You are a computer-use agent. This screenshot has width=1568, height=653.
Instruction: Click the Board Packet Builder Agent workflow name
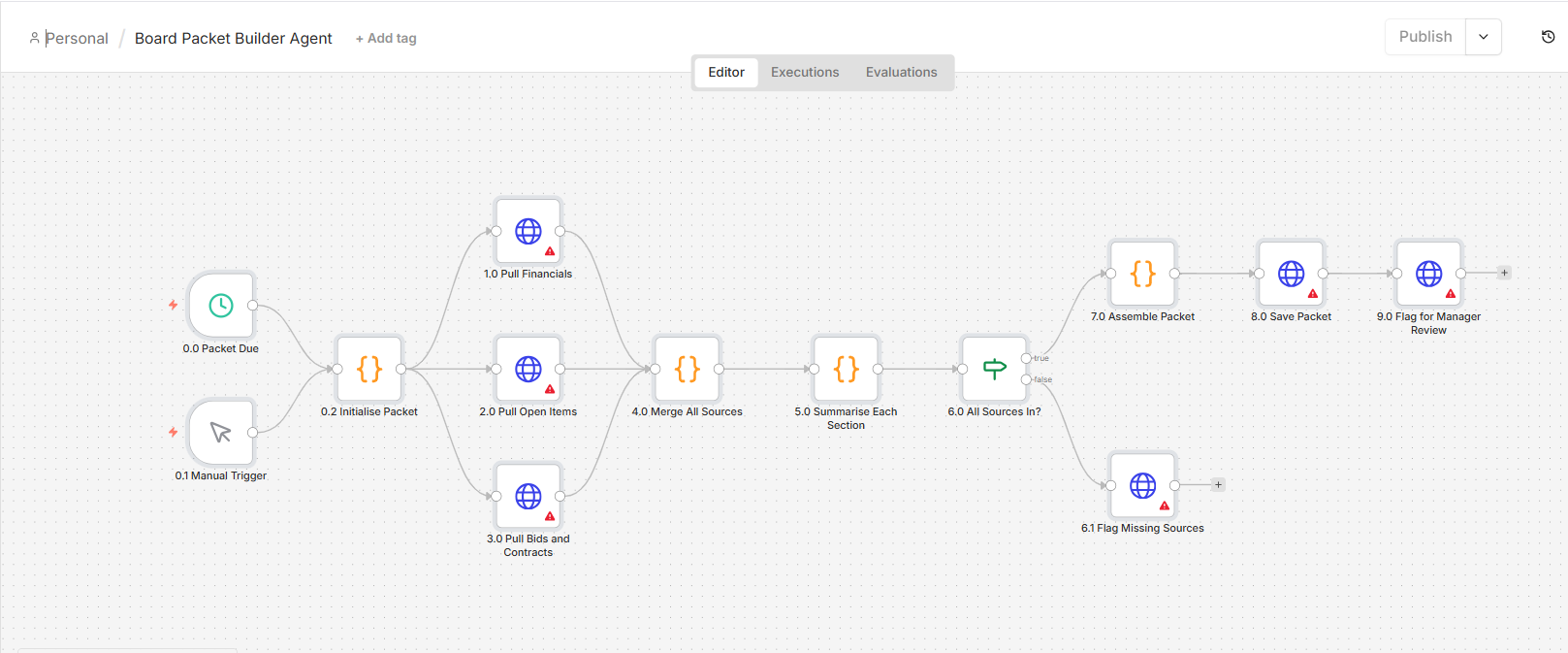coord(234,39)
